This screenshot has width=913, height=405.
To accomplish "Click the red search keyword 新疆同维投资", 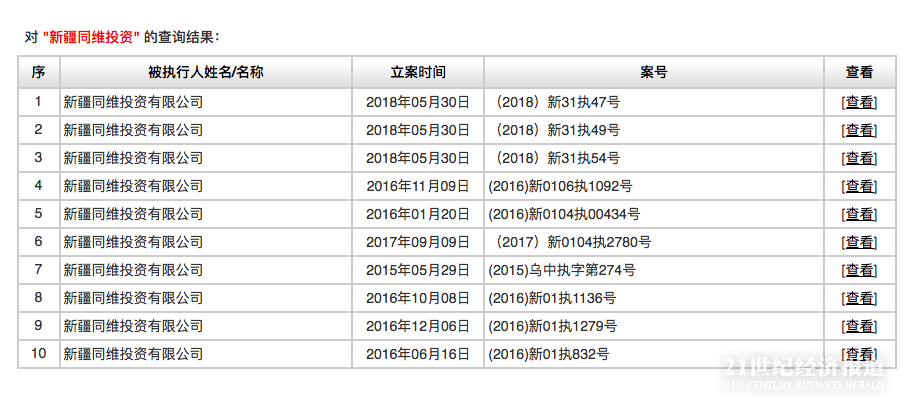I will [x=91, y=37].
